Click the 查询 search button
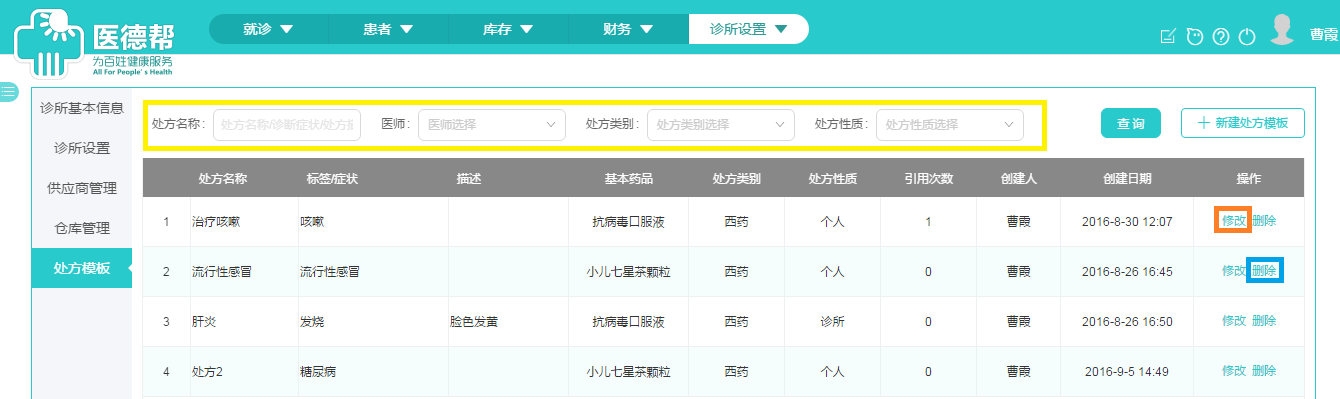This screenshot has height=399, width=1340. tap(1131, 123)
